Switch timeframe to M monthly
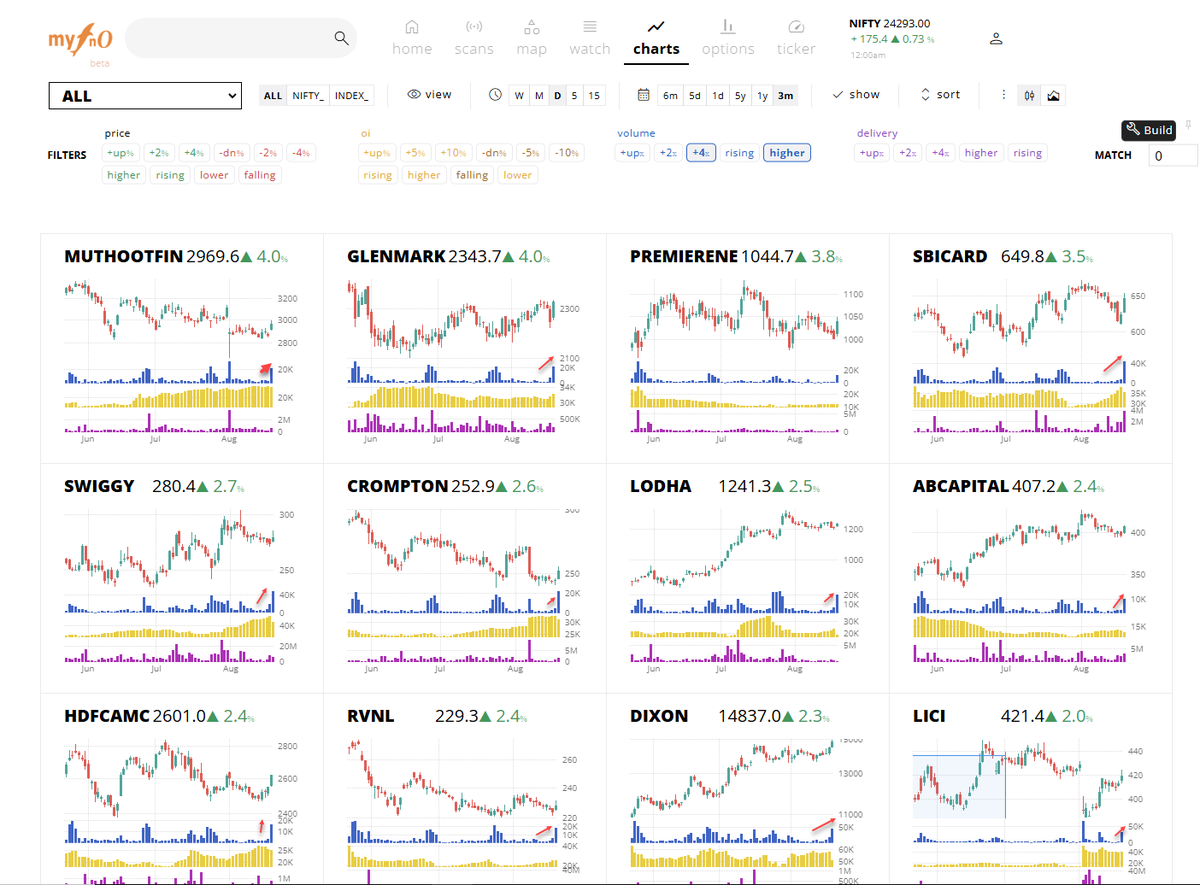 click(x=538, y=96)
